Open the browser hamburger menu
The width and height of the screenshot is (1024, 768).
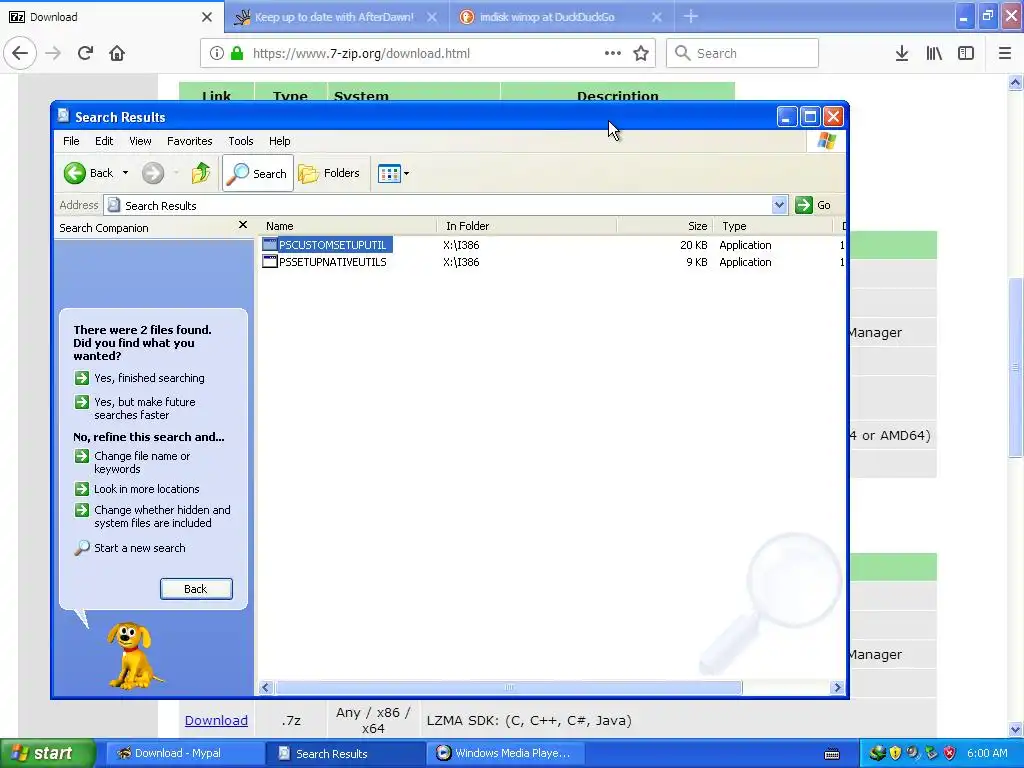click(x=1005, y=54)
